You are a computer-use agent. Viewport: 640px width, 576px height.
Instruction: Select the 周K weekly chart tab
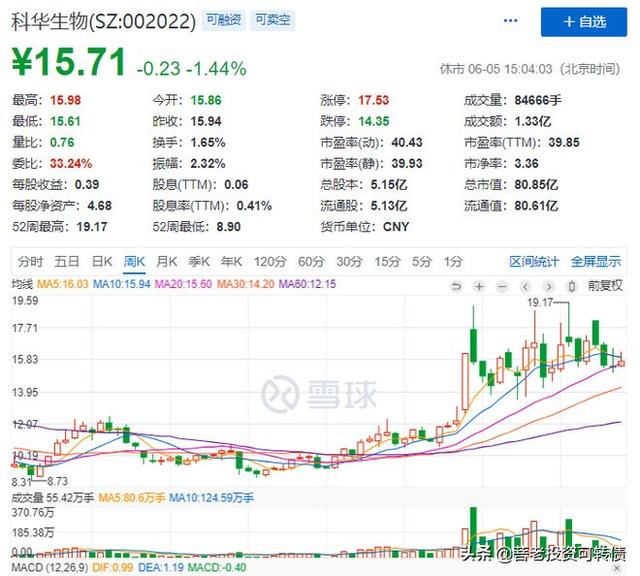[x=134, y=261]
